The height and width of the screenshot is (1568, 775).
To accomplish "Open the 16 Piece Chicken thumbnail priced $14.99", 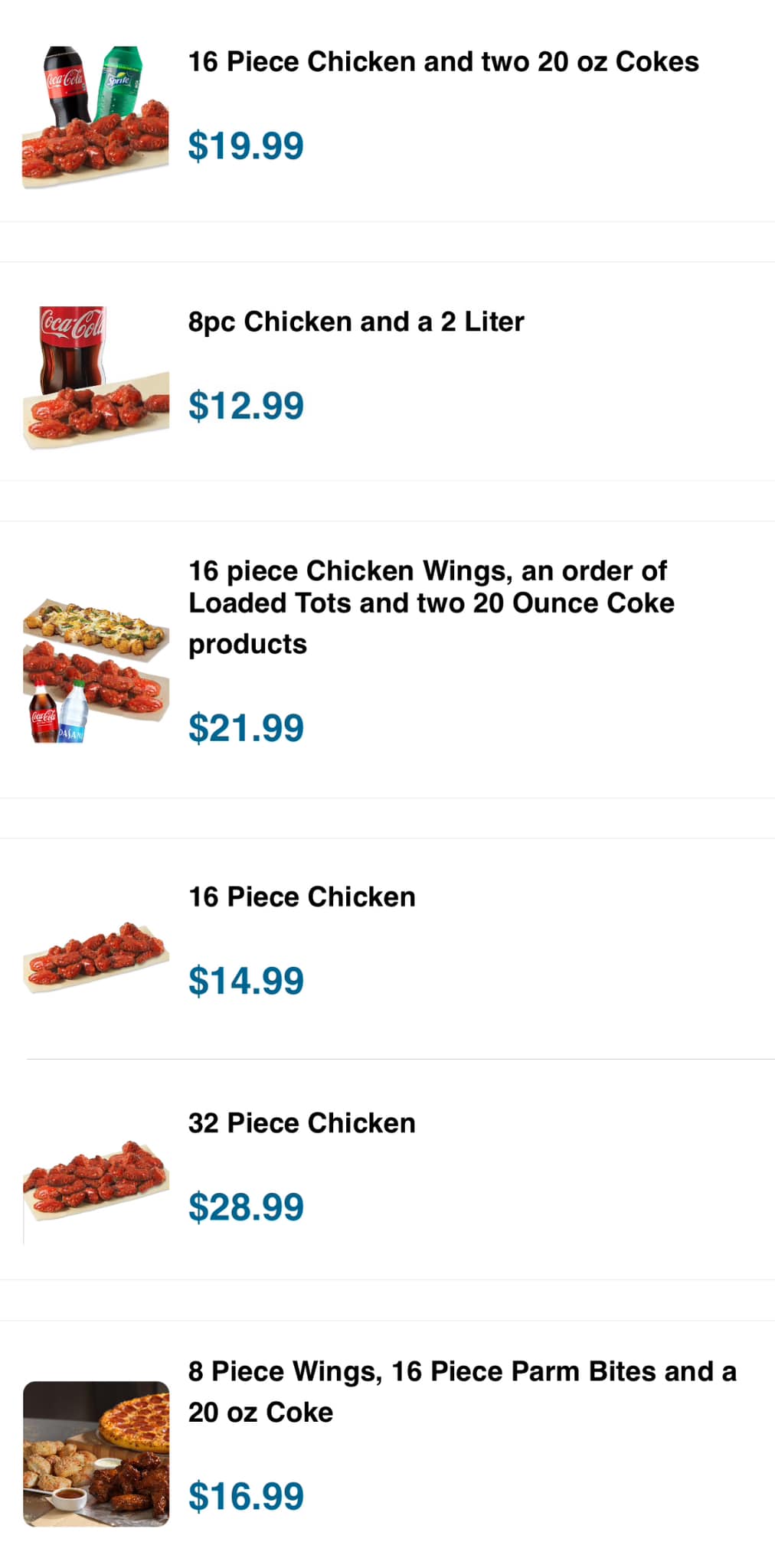I will (x=96, y=956).
